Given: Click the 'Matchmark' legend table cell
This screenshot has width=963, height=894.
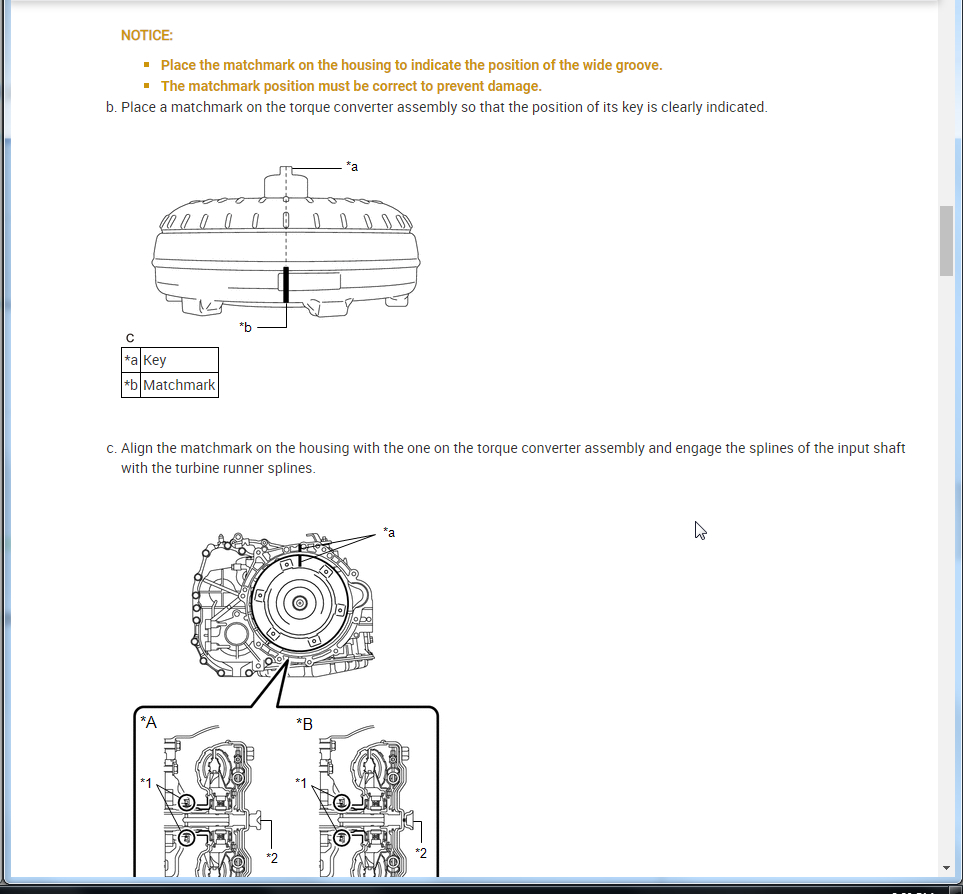Looking at the screenshot, I should click(179, 385).
